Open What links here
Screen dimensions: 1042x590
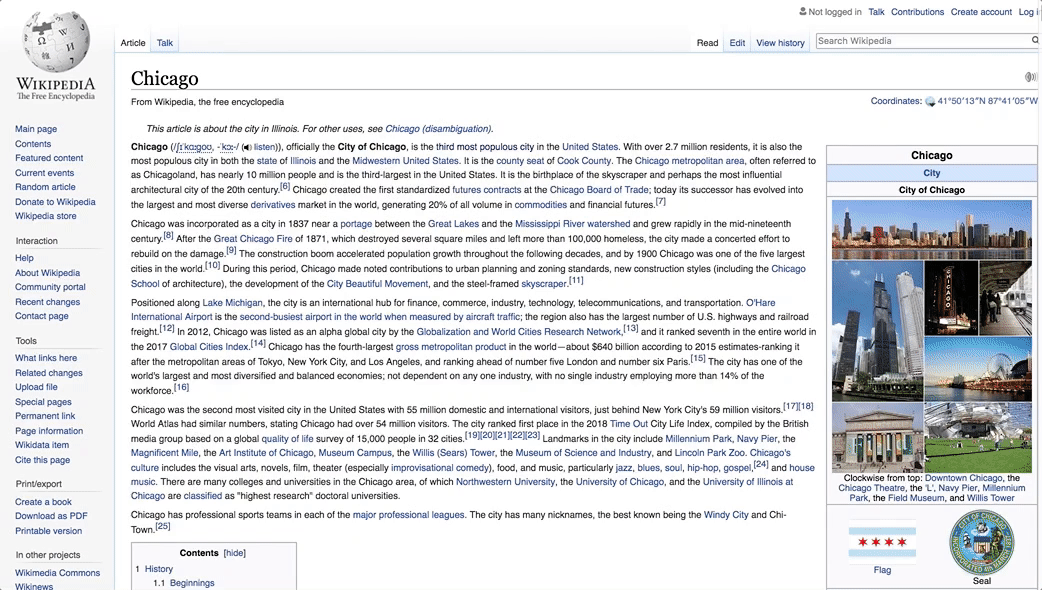click(x=46, y=358)
